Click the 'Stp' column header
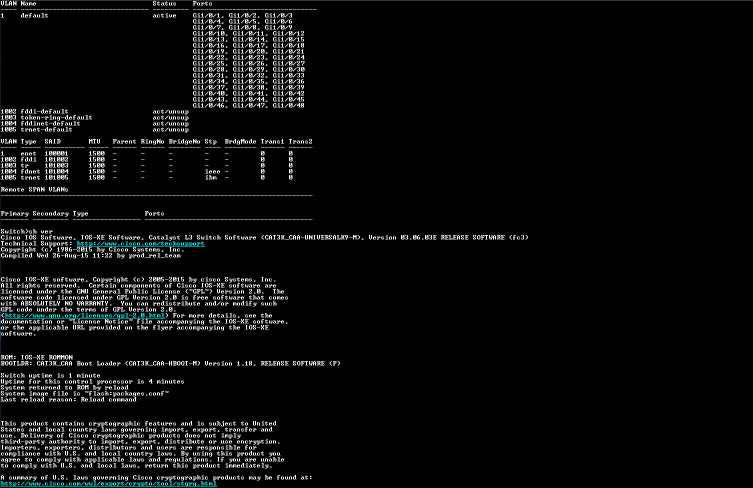The image size is (753, 488). (x=211, y=141)
